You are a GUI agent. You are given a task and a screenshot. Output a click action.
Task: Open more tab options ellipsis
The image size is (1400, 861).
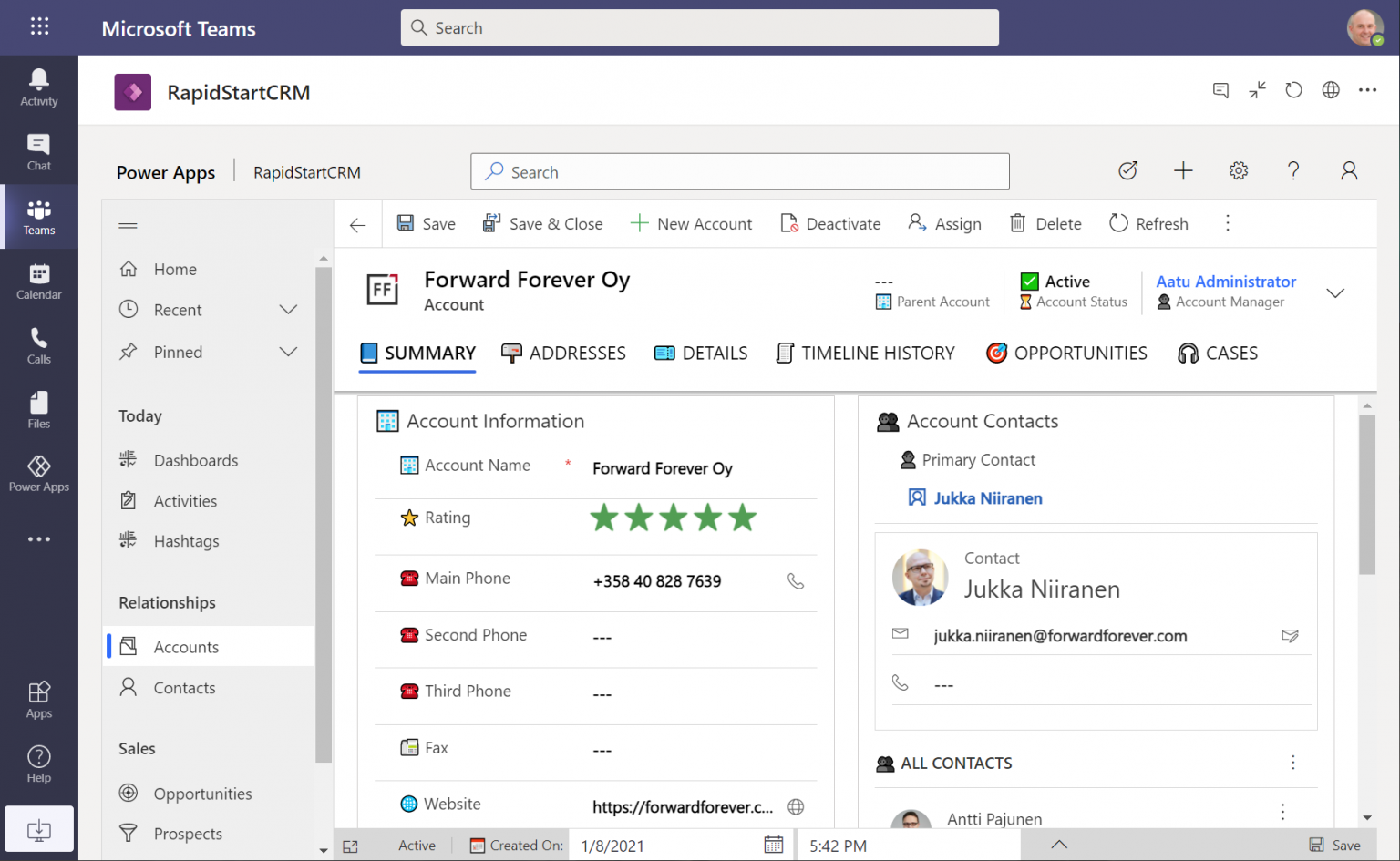[1367, 90]
